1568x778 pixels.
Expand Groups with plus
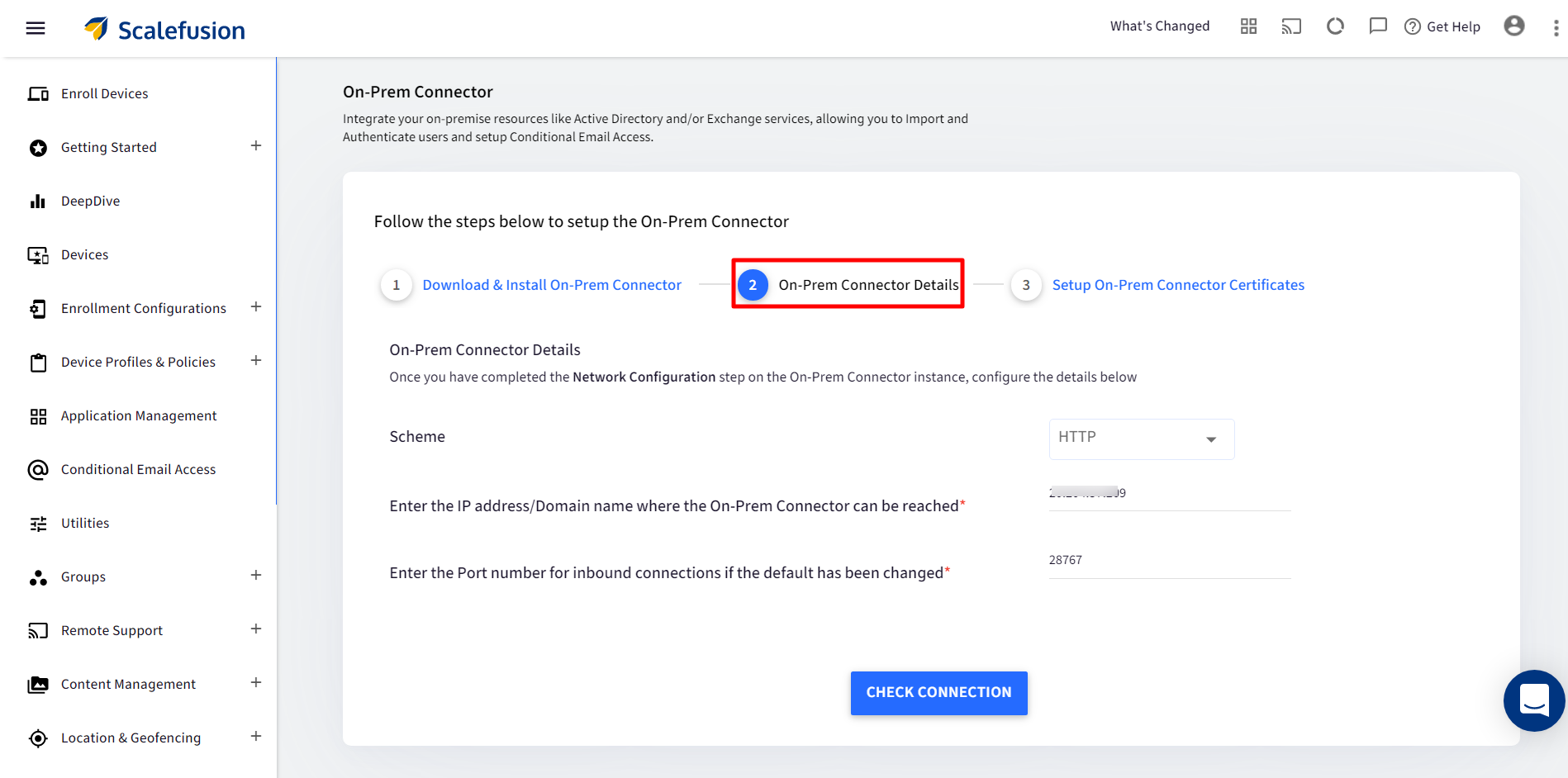point(256,575)
